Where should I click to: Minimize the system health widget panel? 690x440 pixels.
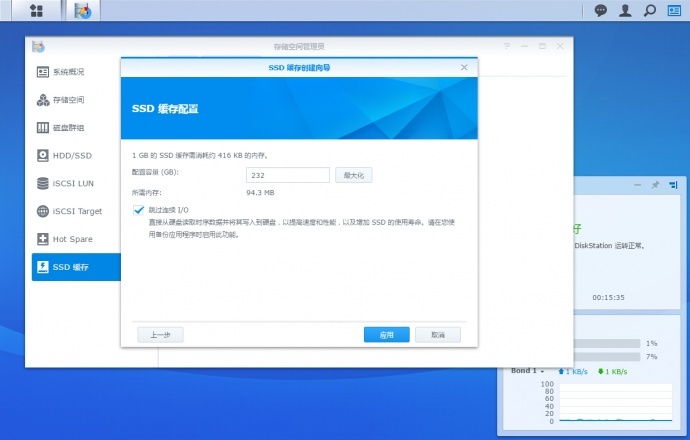click(637, 185)
